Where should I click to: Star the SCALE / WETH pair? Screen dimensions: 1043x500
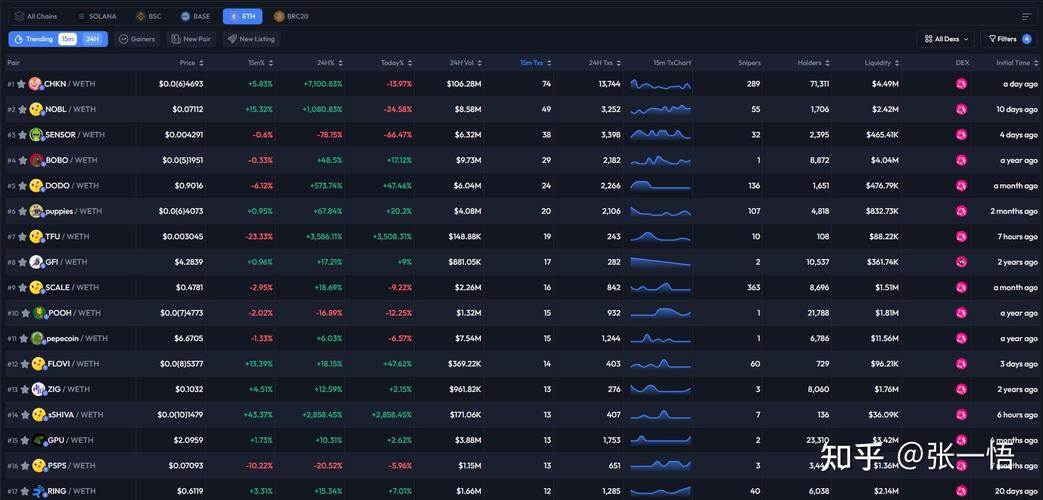[x=21, y=288]
